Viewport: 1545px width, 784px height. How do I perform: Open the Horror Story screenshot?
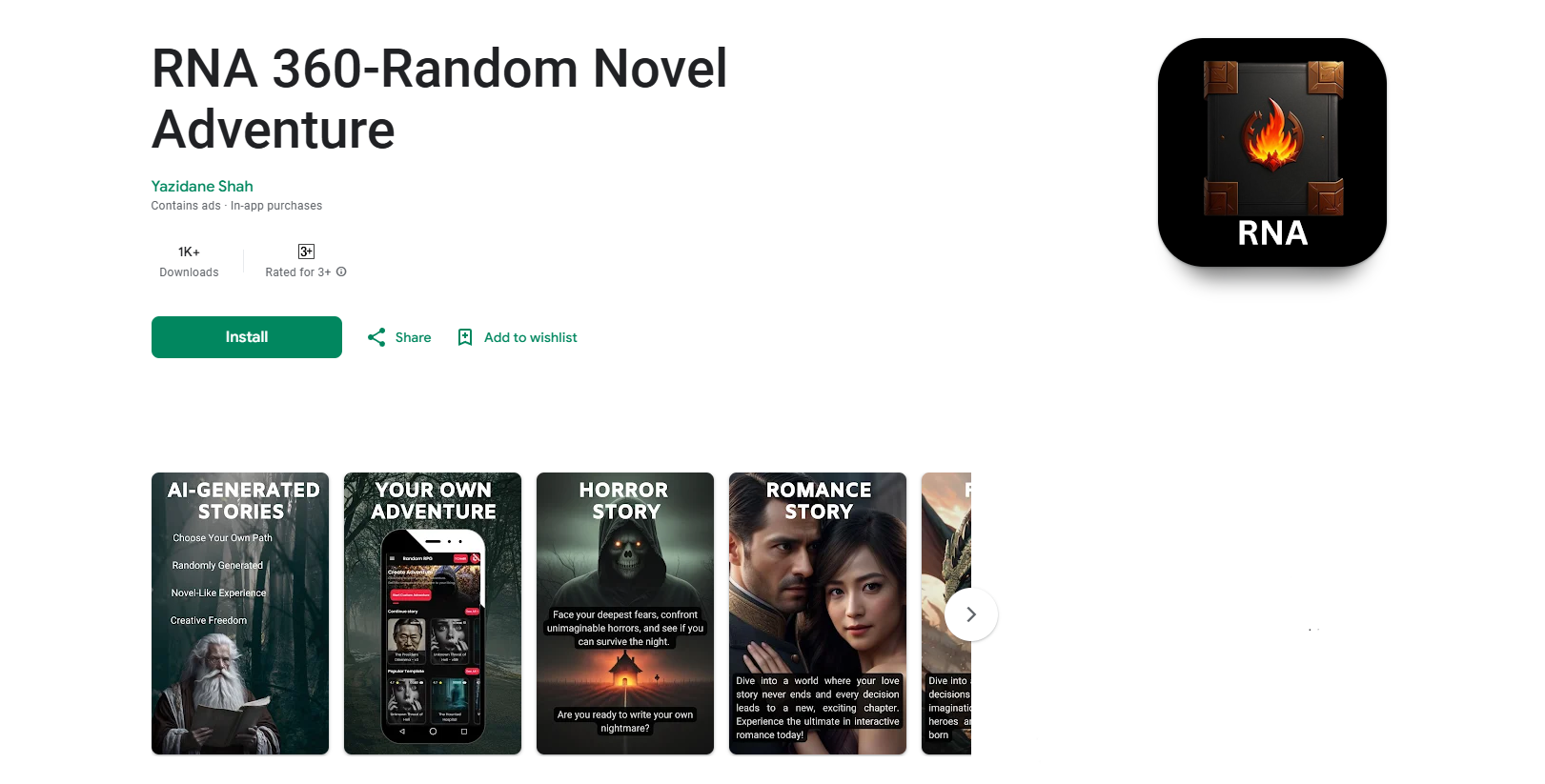click(625, 613)
